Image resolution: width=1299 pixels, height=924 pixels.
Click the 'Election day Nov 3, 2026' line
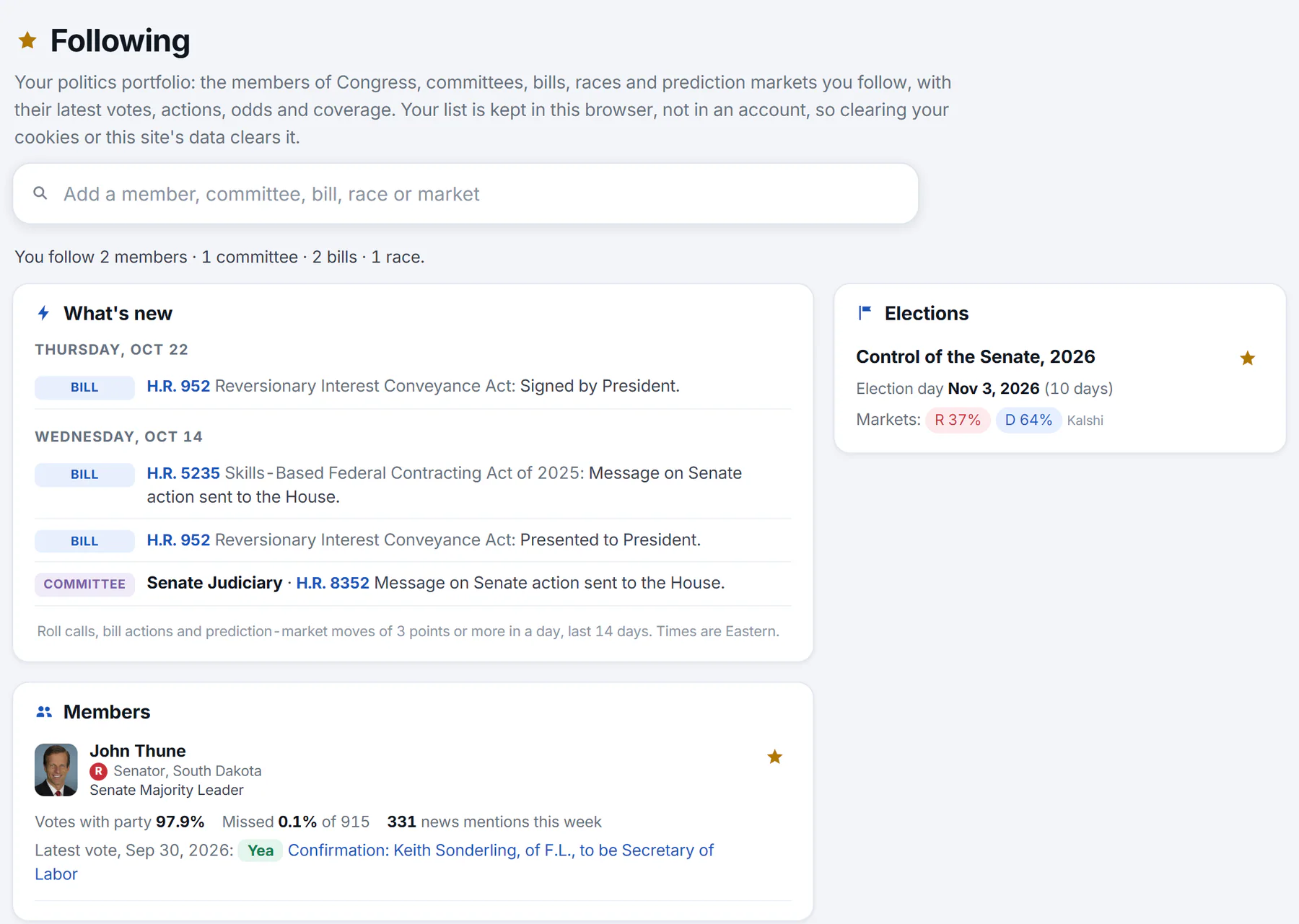(984, 389)
